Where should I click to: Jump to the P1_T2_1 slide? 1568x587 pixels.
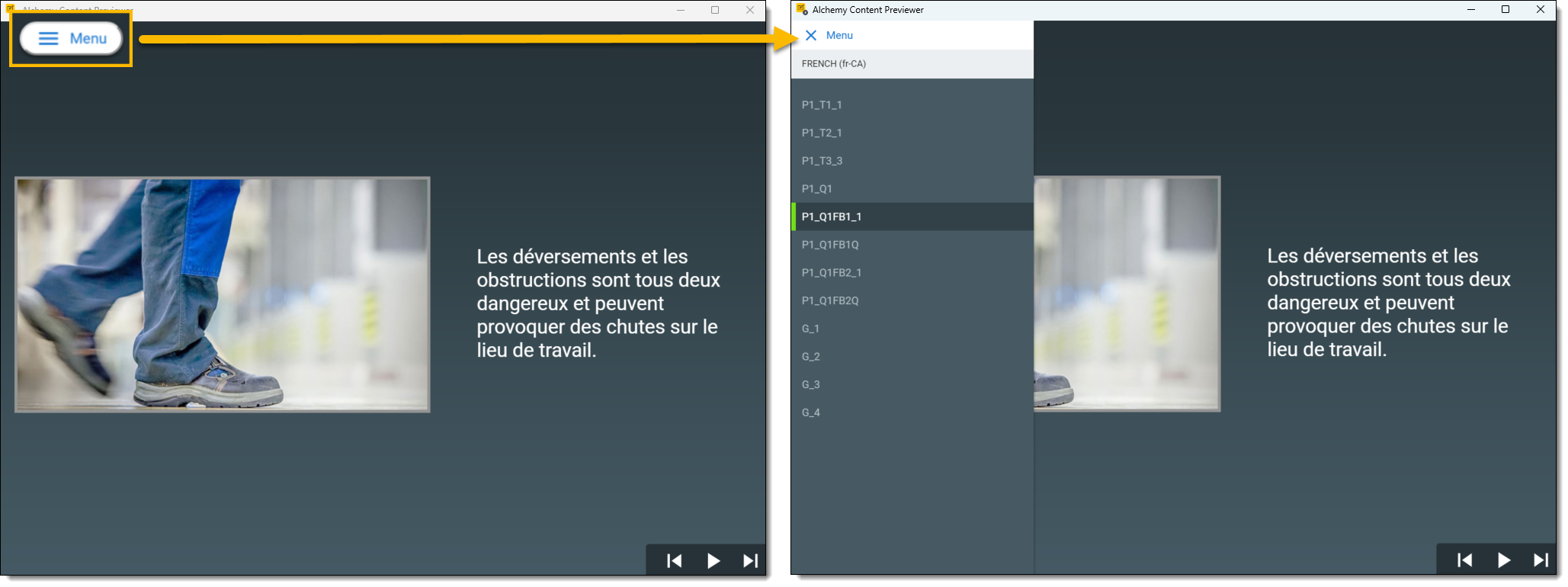822,133
